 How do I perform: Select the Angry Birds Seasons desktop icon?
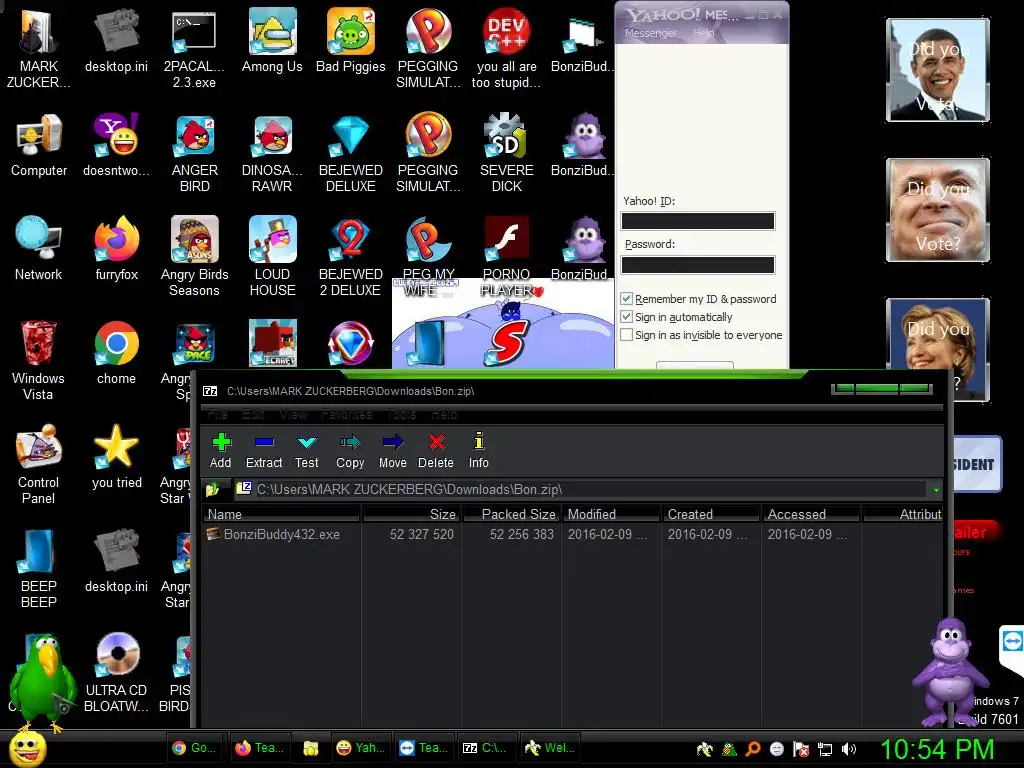click(195, 257)
